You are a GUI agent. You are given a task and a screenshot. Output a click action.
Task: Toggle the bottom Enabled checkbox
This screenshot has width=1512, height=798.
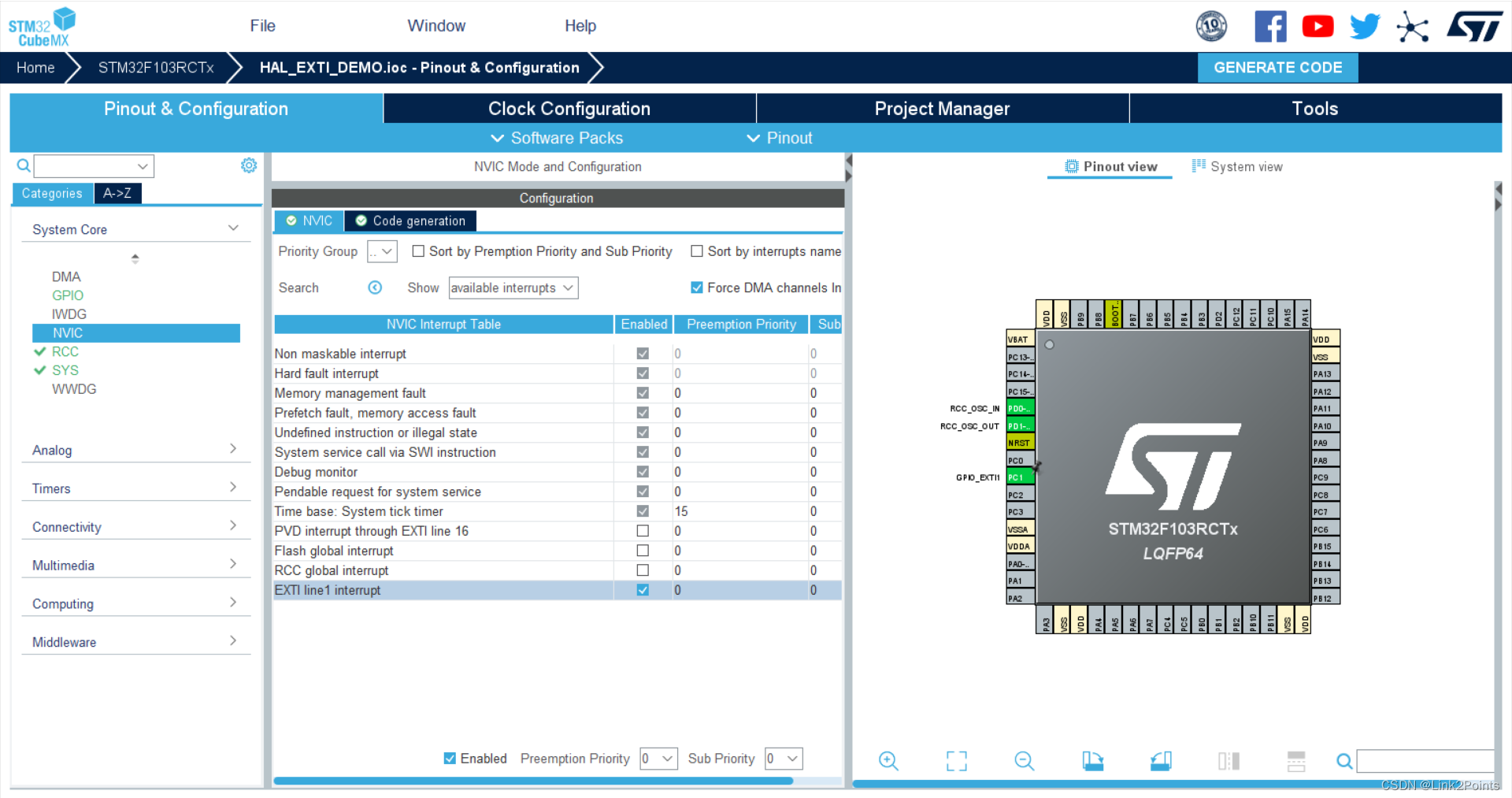450,759
